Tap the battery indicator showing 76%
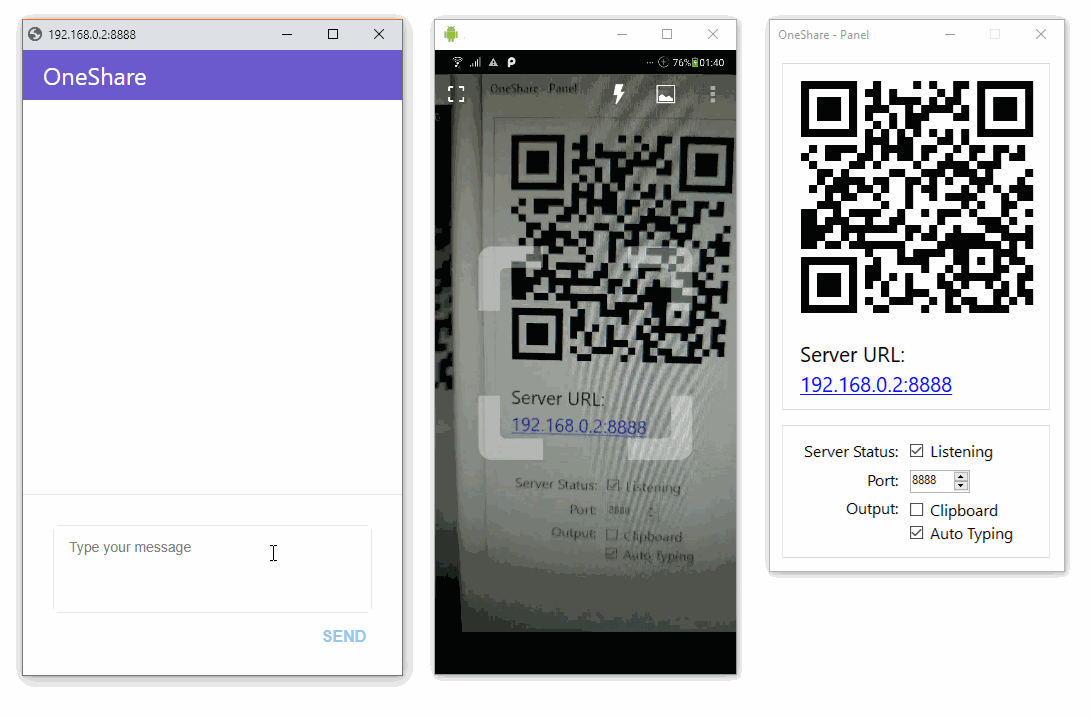Screen dimensions: 1091x717 [x=685, y=62]
